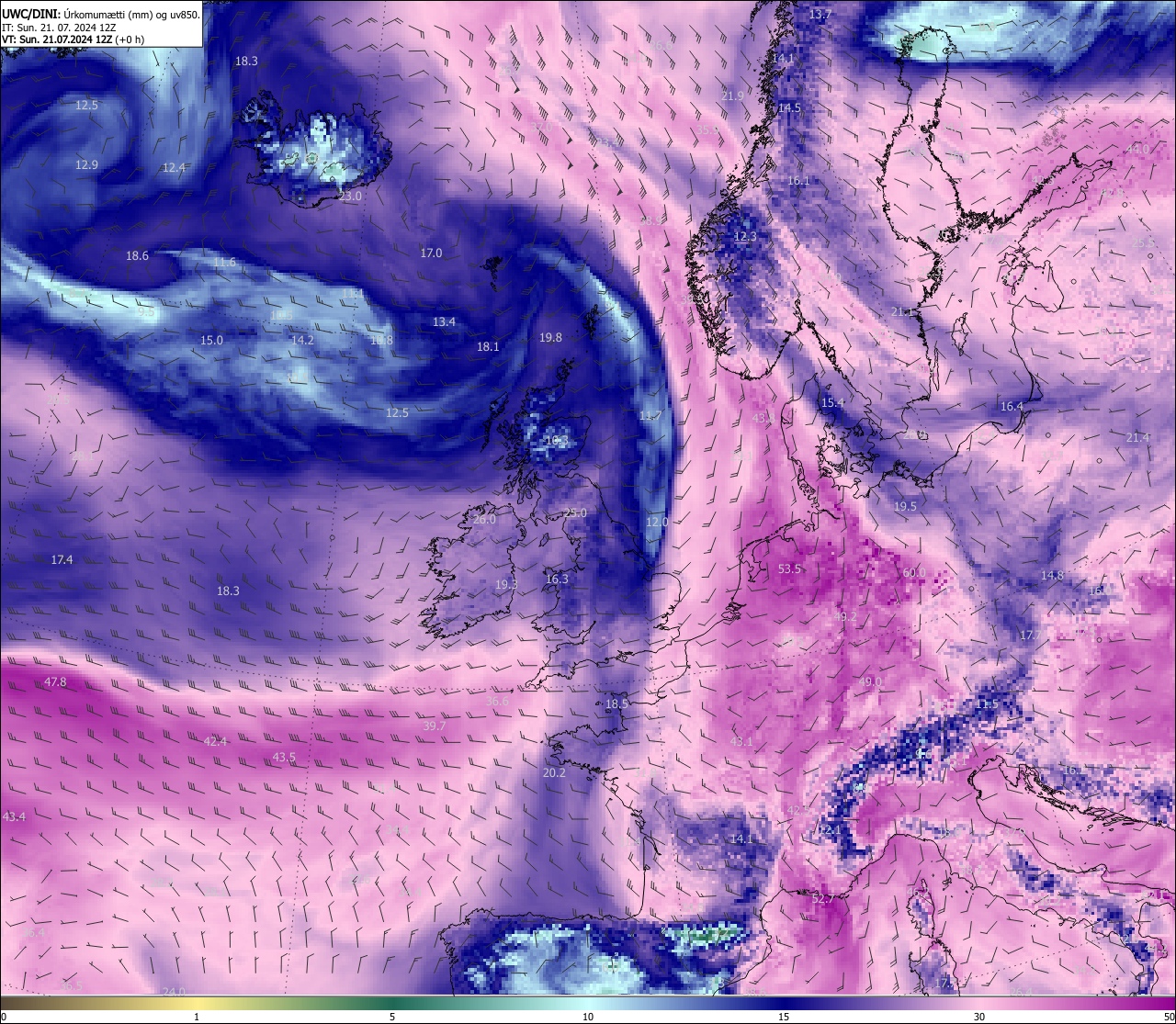Click the 17.4 value over the Atlantic
Viewport: 1176px width, 1024px height.
click(62, 560)
